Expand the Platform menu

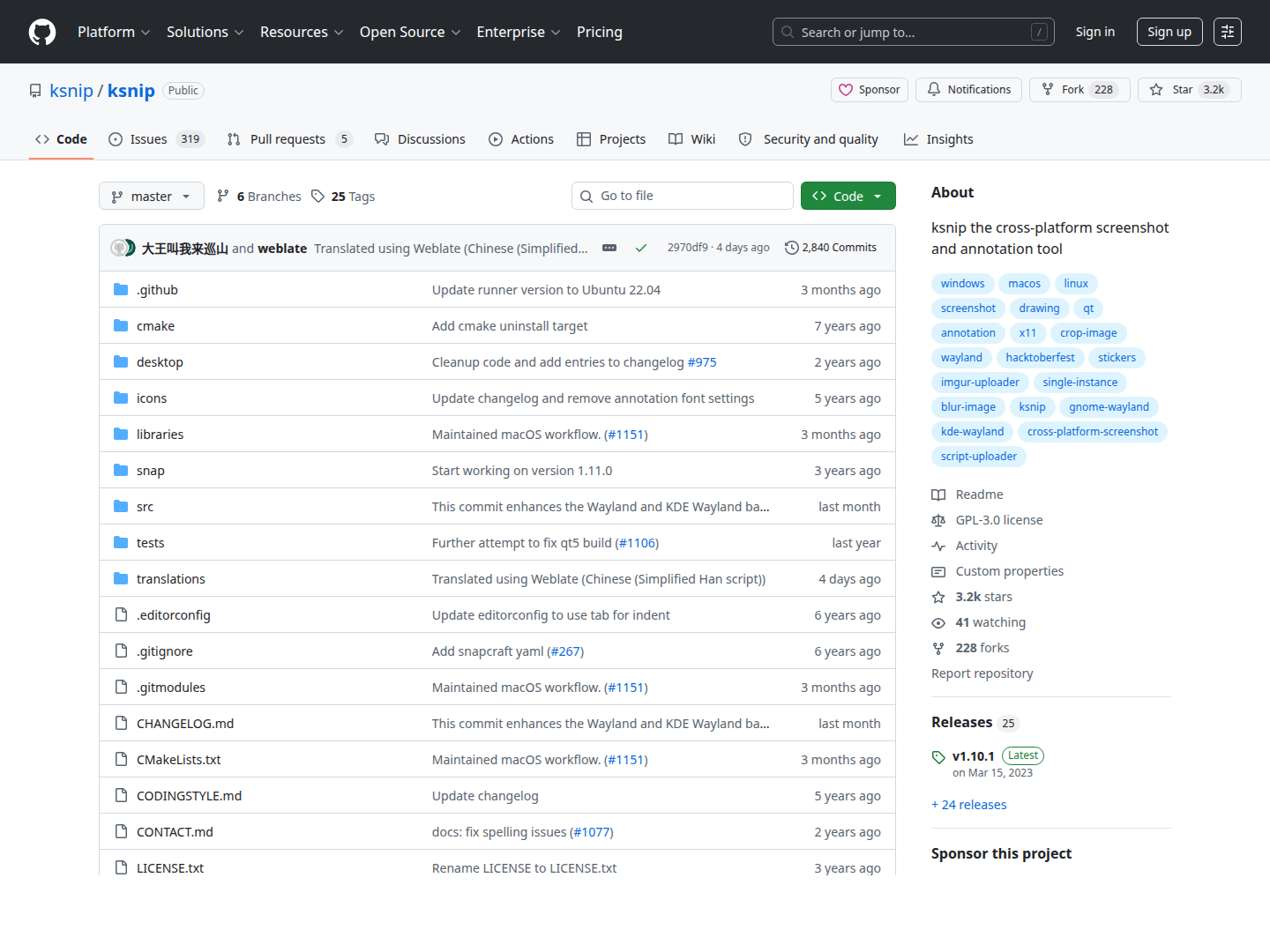114,32
